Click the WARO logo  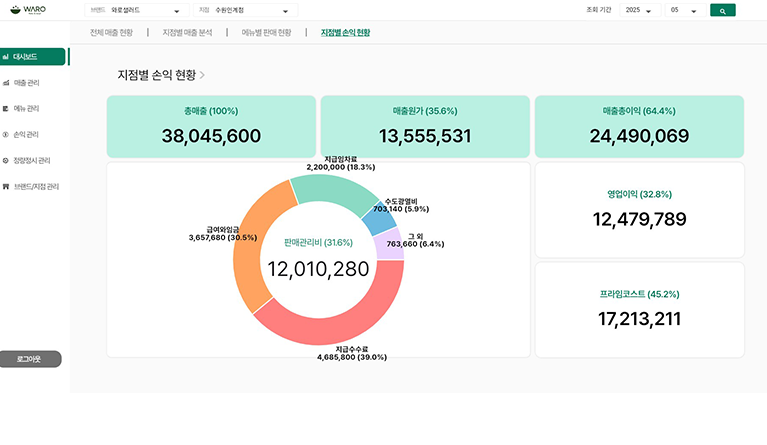click(x=28, y=10)
